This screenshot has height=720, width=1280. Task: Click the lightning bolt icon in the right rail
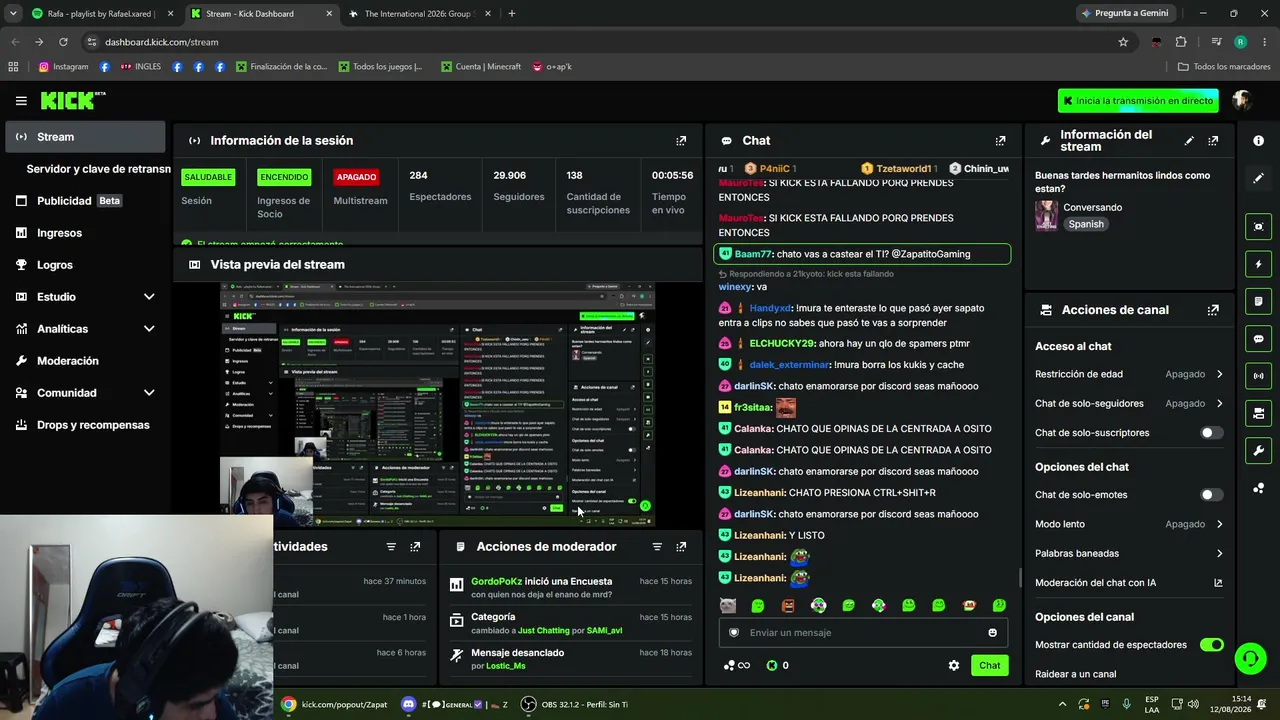[1258, 264]
